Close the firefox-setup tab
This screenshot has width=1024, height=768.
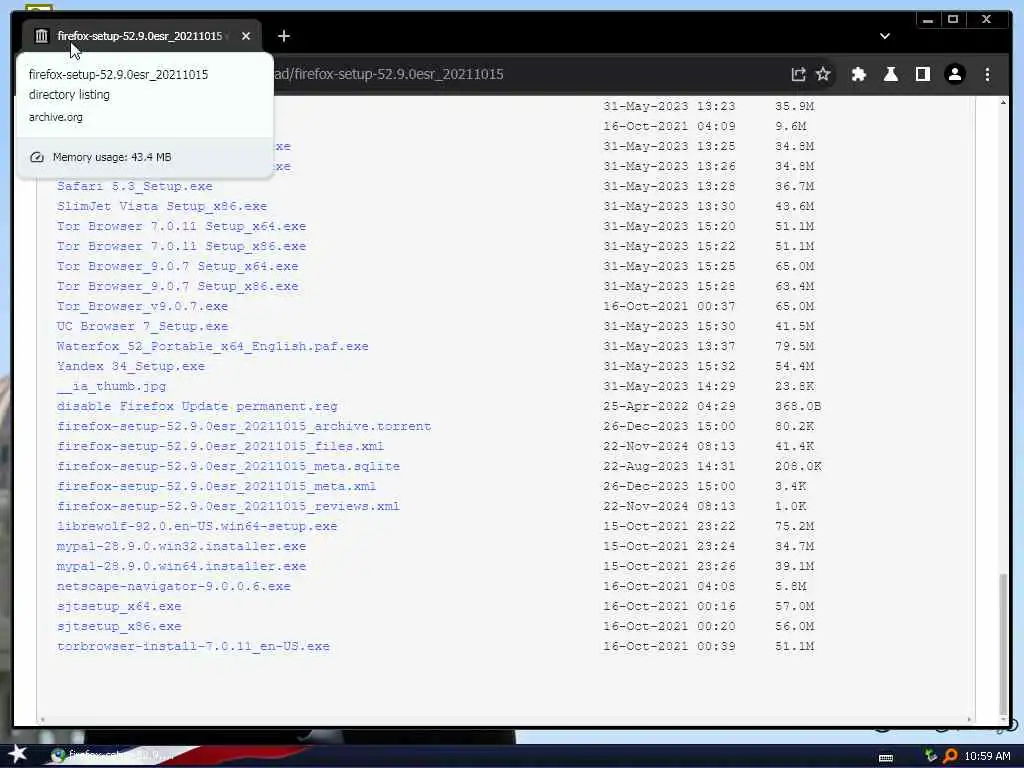tap(246, 36)
